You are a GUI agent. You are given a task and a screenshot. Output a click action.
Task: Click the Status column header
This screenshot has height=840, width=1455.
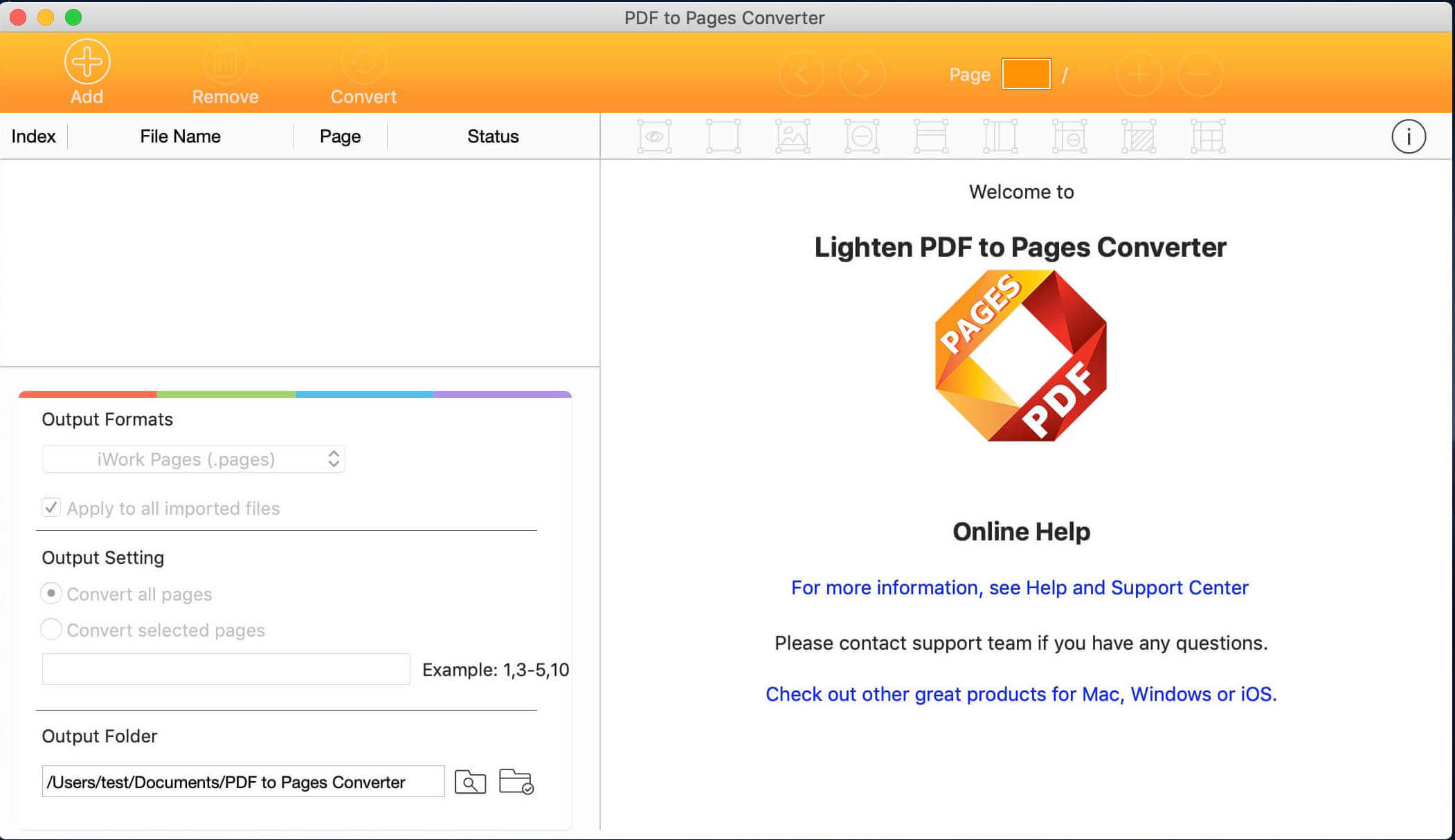tap(493, 136)
